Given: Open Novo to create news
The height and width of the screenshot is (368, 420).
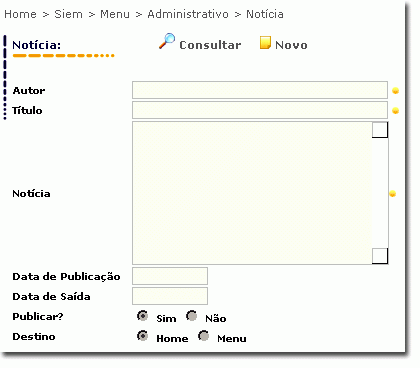Looking at the screenshot, I should (x=291, y=45).
